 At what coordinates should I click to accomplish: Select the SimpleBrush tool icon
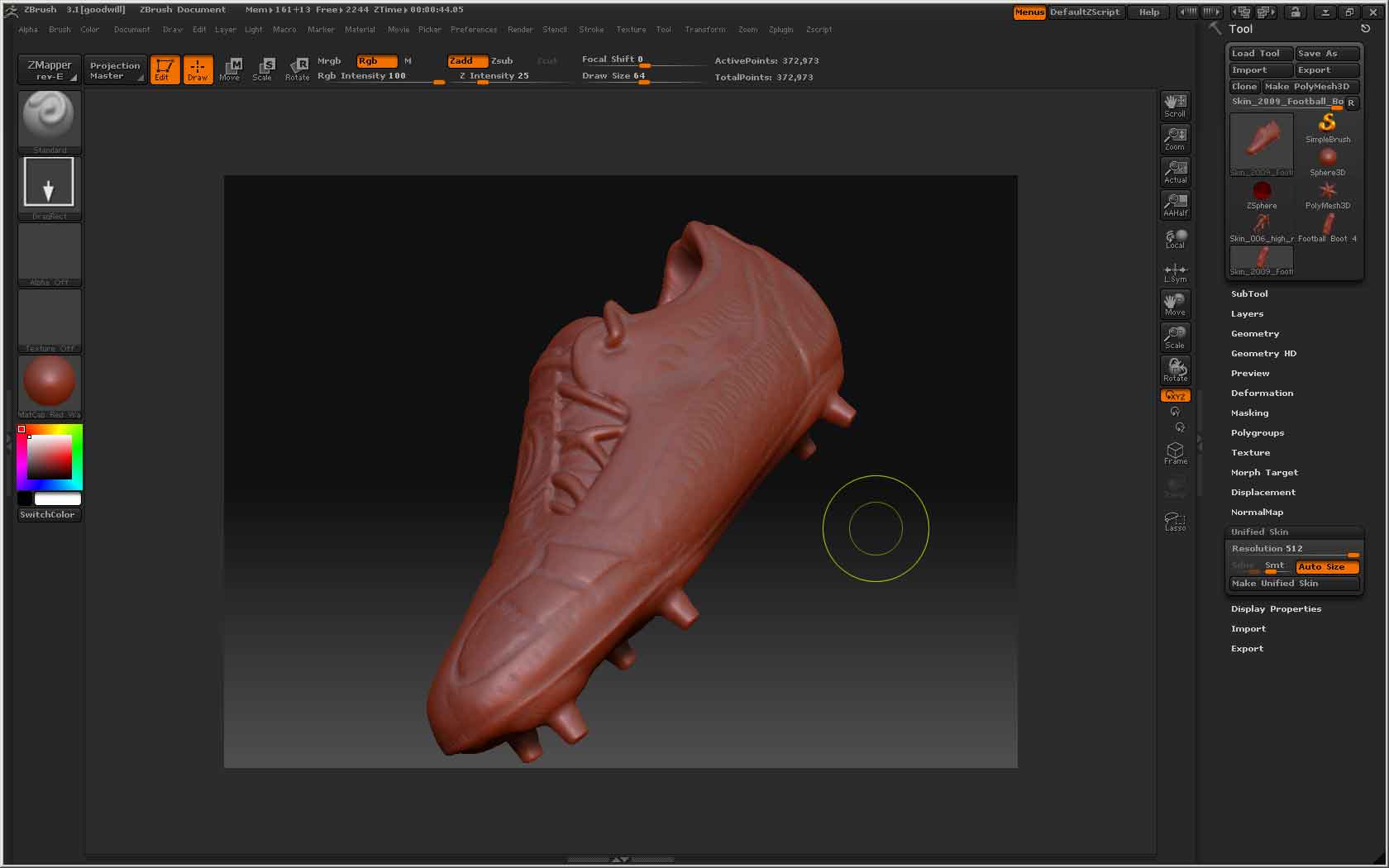1328,128
